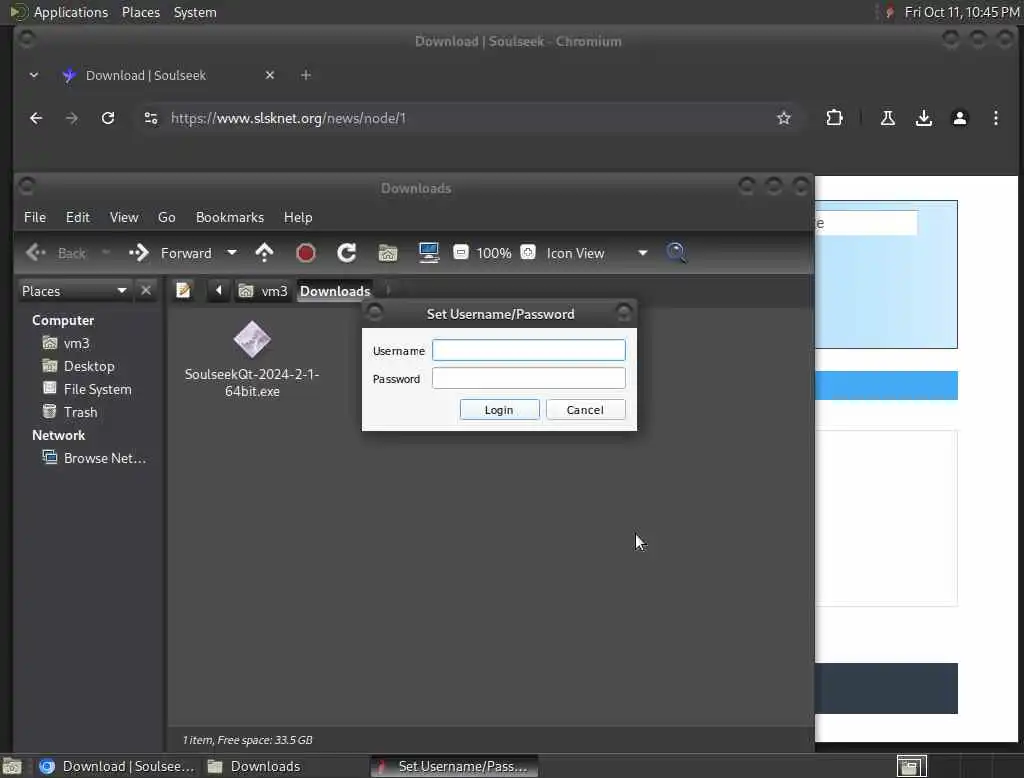Open the Icon View mode dropdown
Image resolution: width=1024 pixels, height=778 pixels.
597,253
